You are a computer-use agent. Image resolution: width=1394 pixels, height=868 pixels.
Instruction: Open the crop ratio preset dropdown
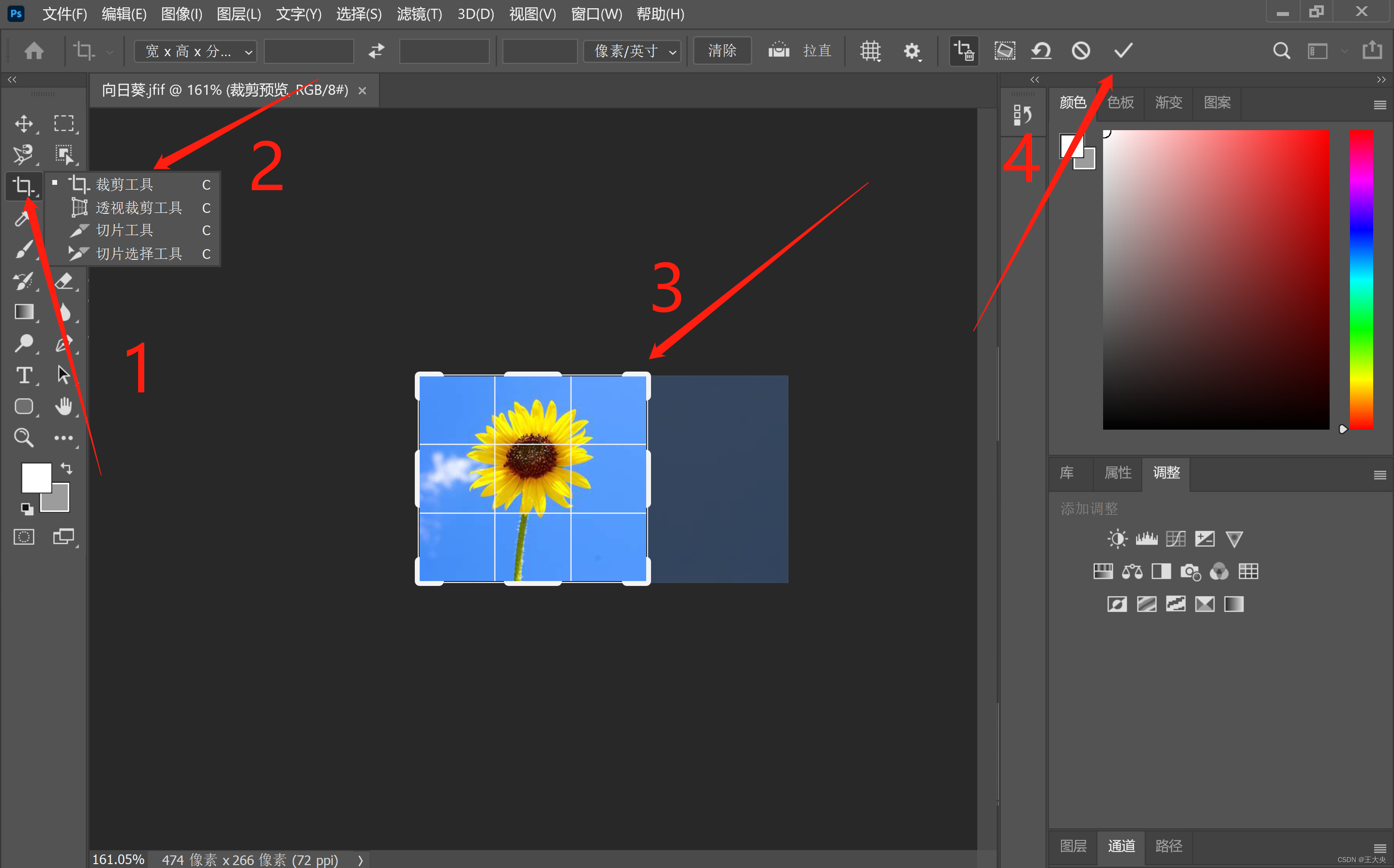pyautogui.click(x=195, y=52)
